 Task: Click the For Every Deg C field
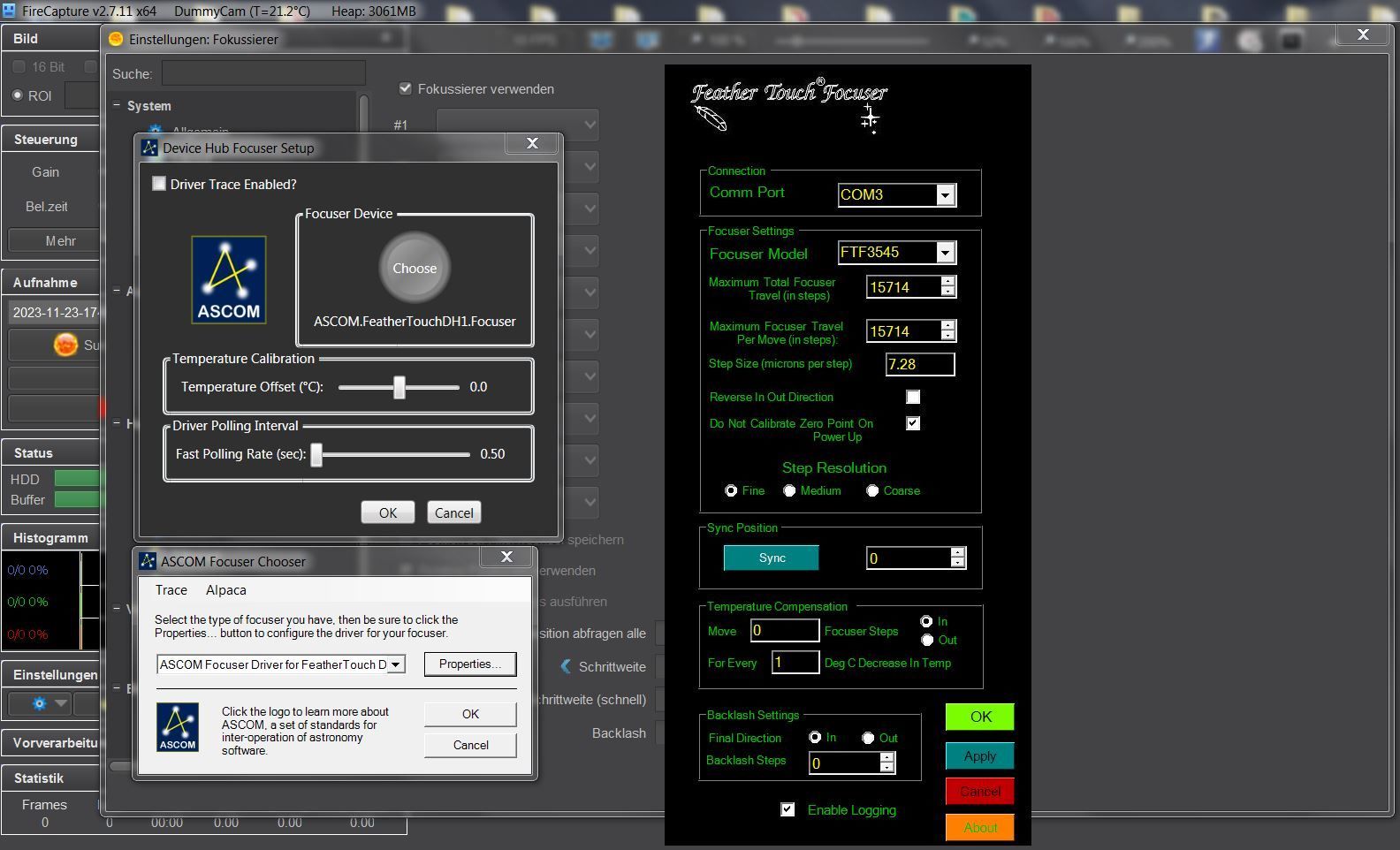click(x=795, y=663)
